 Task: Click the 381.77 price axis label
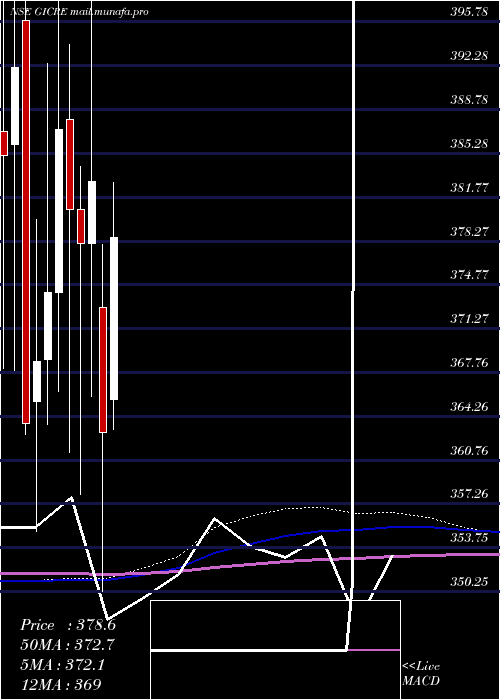469,188
